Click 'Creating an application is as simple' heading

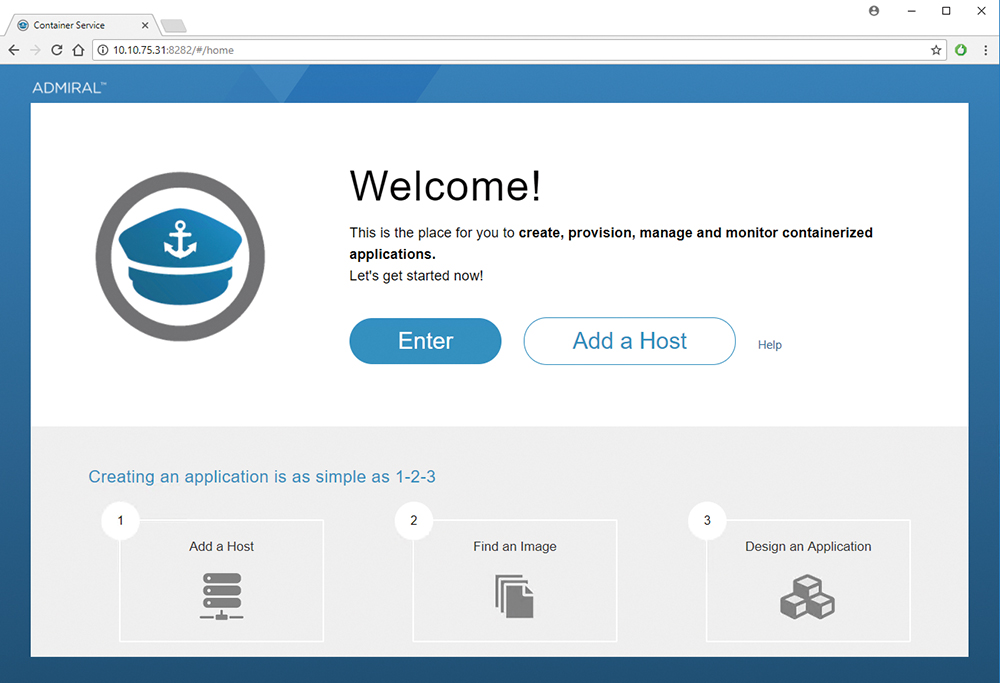pyautogui.click(x=262, y=476)
